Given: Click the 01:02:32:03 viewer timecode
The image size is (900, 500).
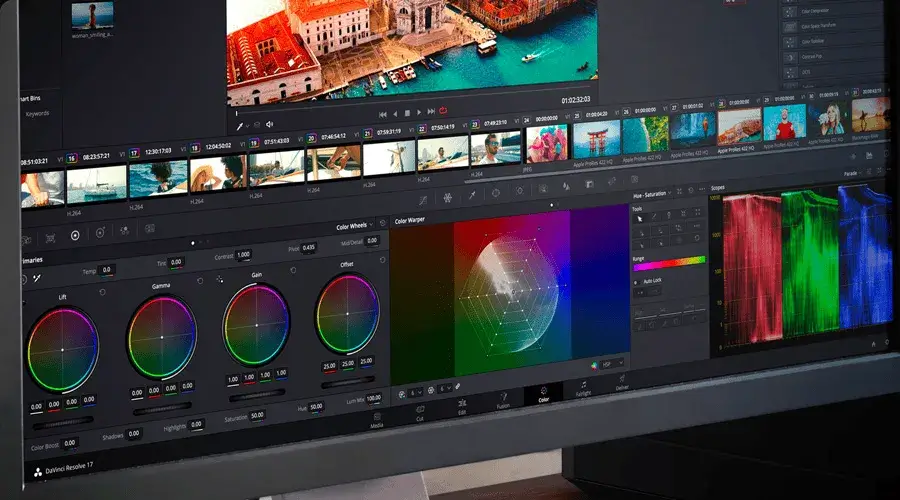Looking at the screenshot, I should click(576, 100).
